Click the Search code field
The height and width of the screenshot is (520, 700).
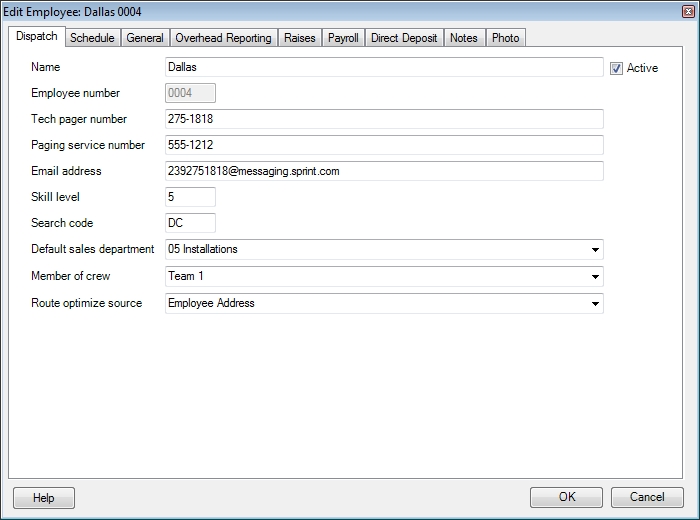click(x=190, y=223)
